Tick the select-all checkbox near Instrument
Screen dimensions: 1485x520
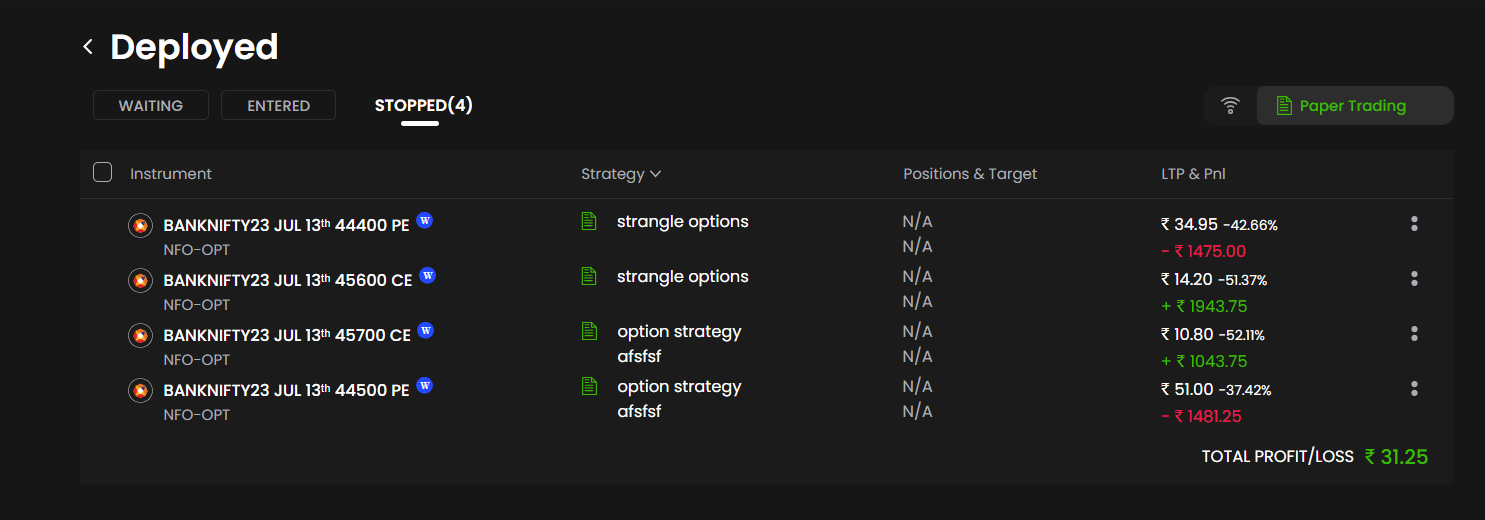point(102,172)
